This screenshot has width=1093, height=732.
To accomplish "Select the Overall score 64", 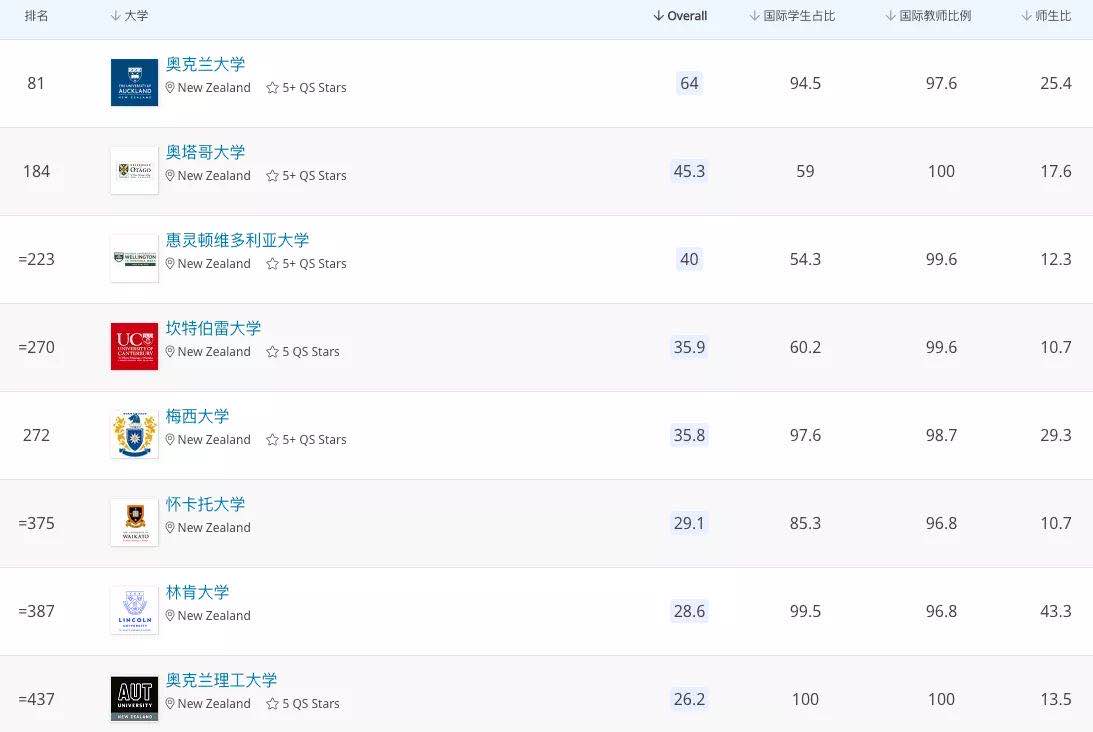I will 689,83.
